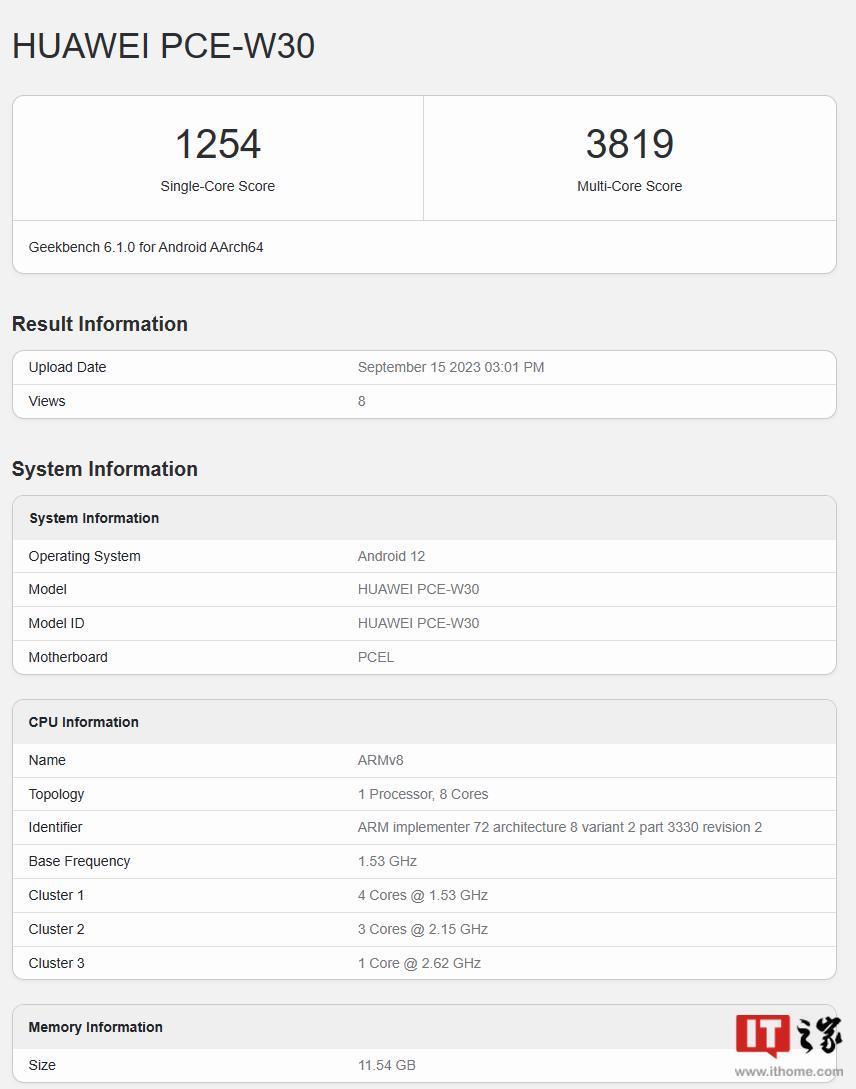
Task: Click Cluster 2 value 3 Cores @ 2.15 GHz
Action: (x=423, y=929)
